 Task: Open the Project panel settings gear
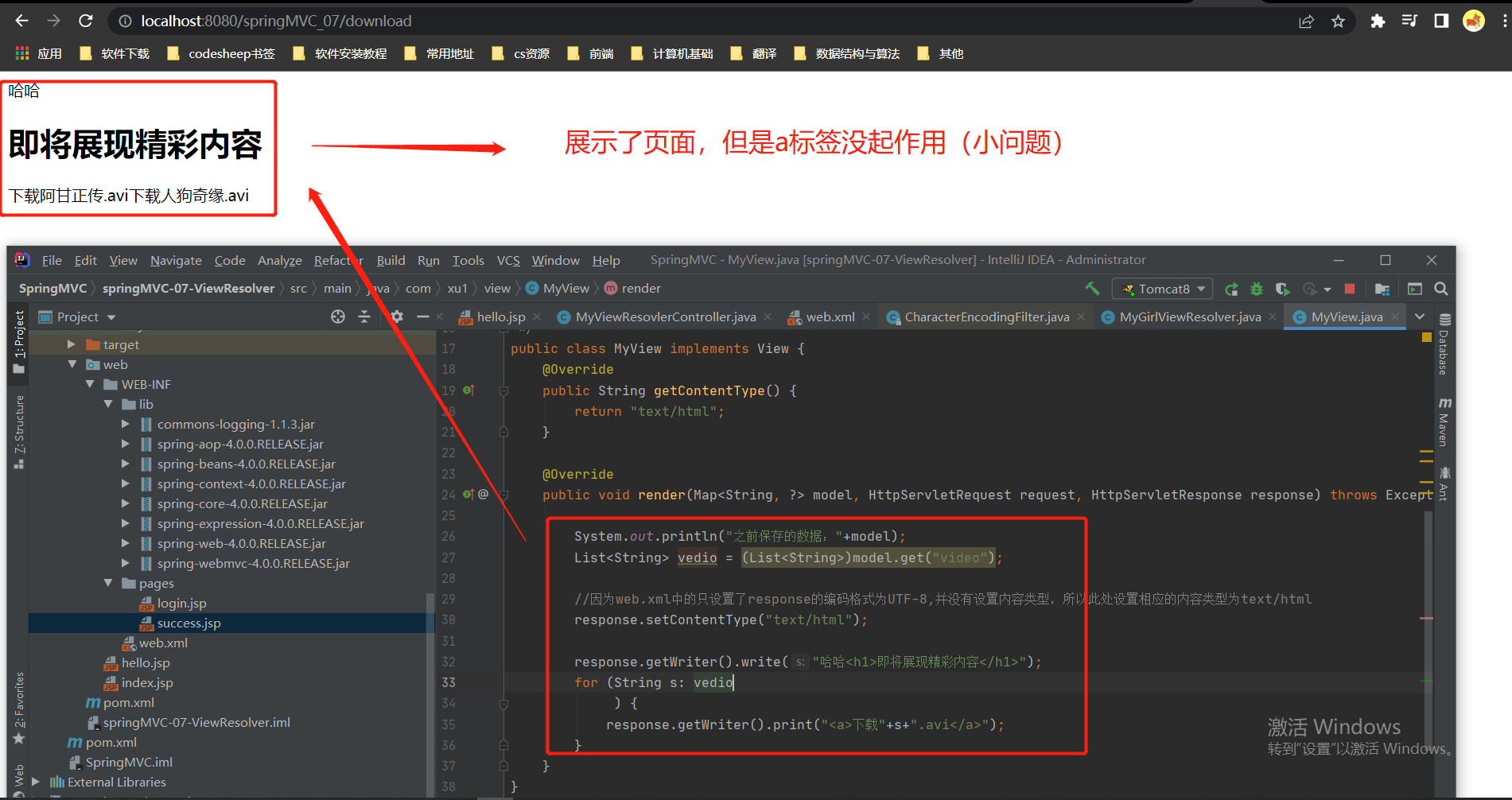coord(397,317)
